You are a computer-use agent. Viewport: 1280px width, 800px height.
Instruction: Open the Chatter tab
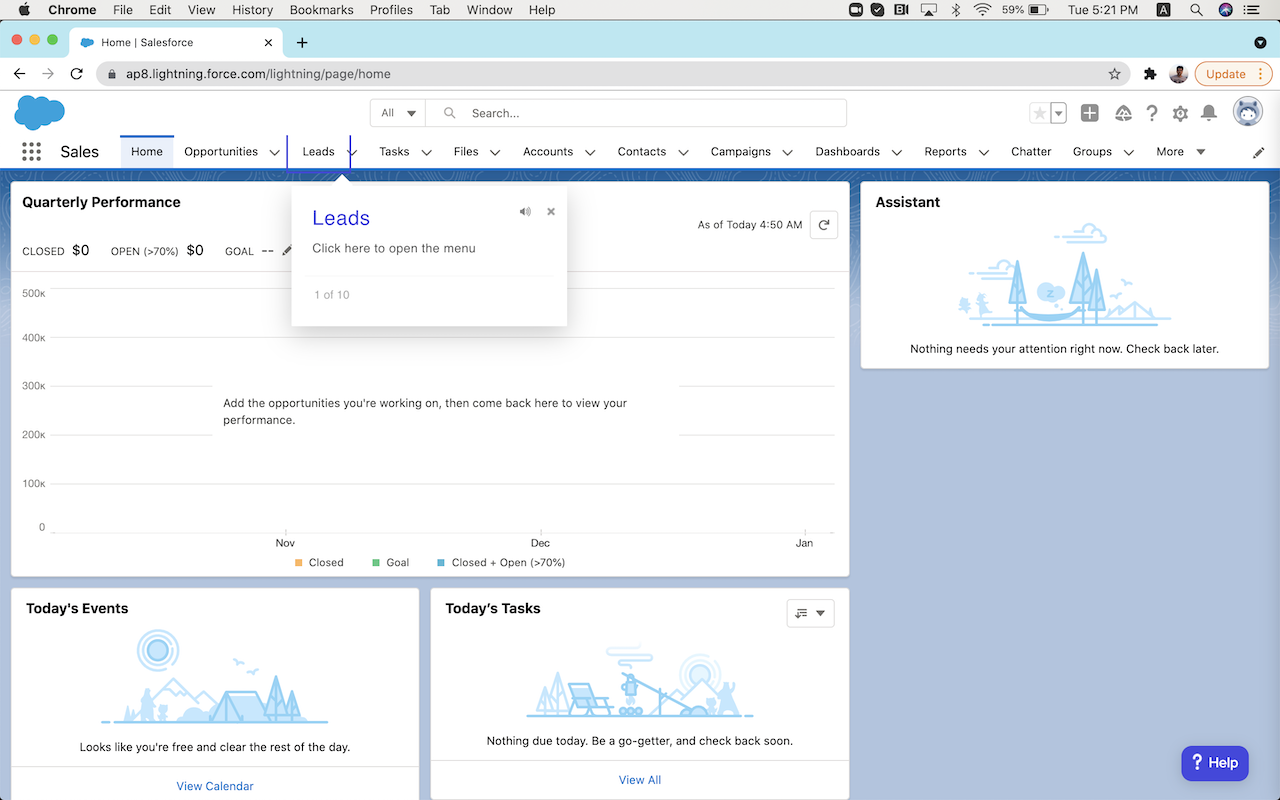(1031, 152)
